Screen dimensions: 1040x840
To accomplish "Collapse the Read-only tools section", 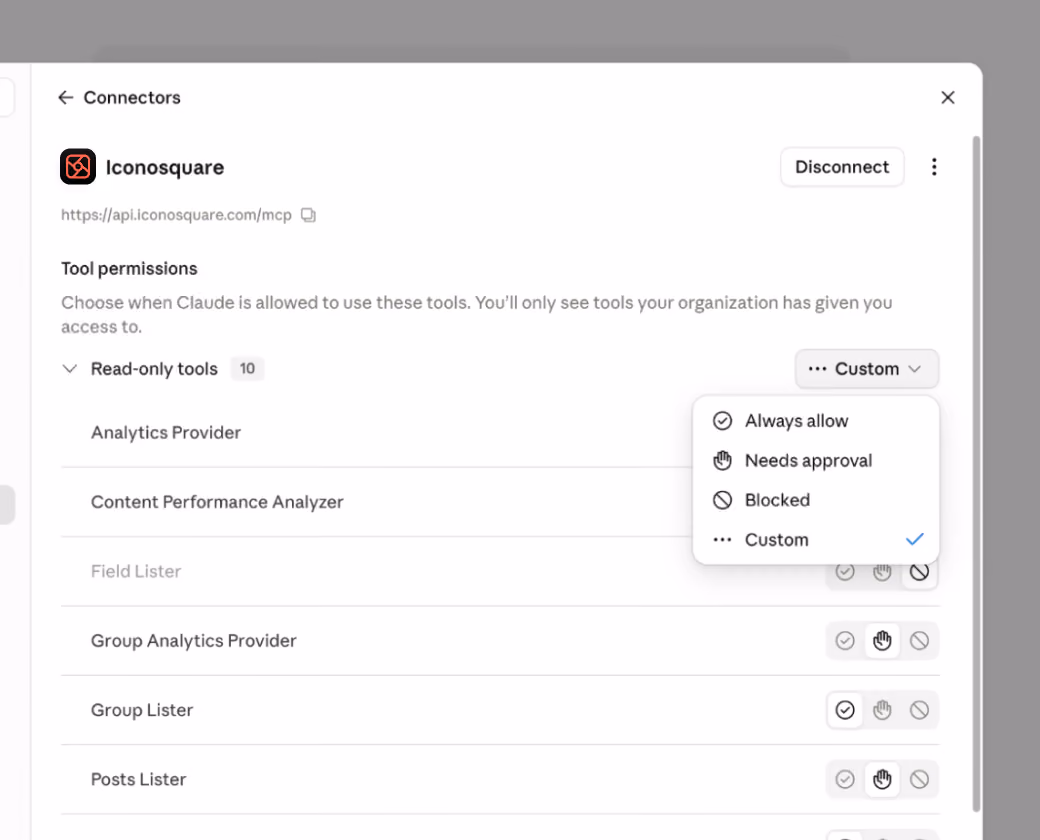I will pos(70,369).
